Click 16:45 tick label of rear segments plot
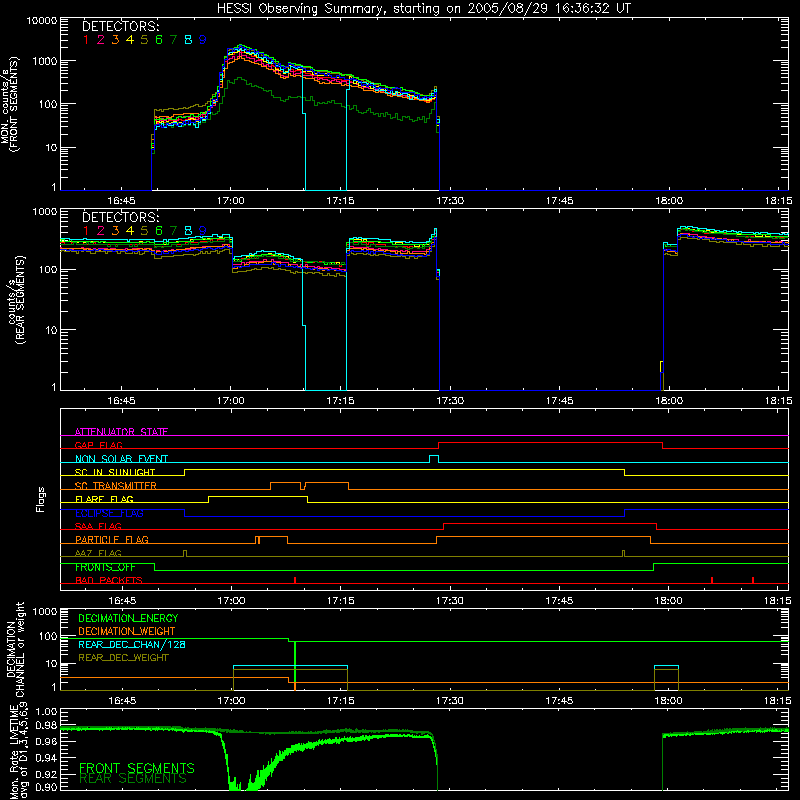 121,401
